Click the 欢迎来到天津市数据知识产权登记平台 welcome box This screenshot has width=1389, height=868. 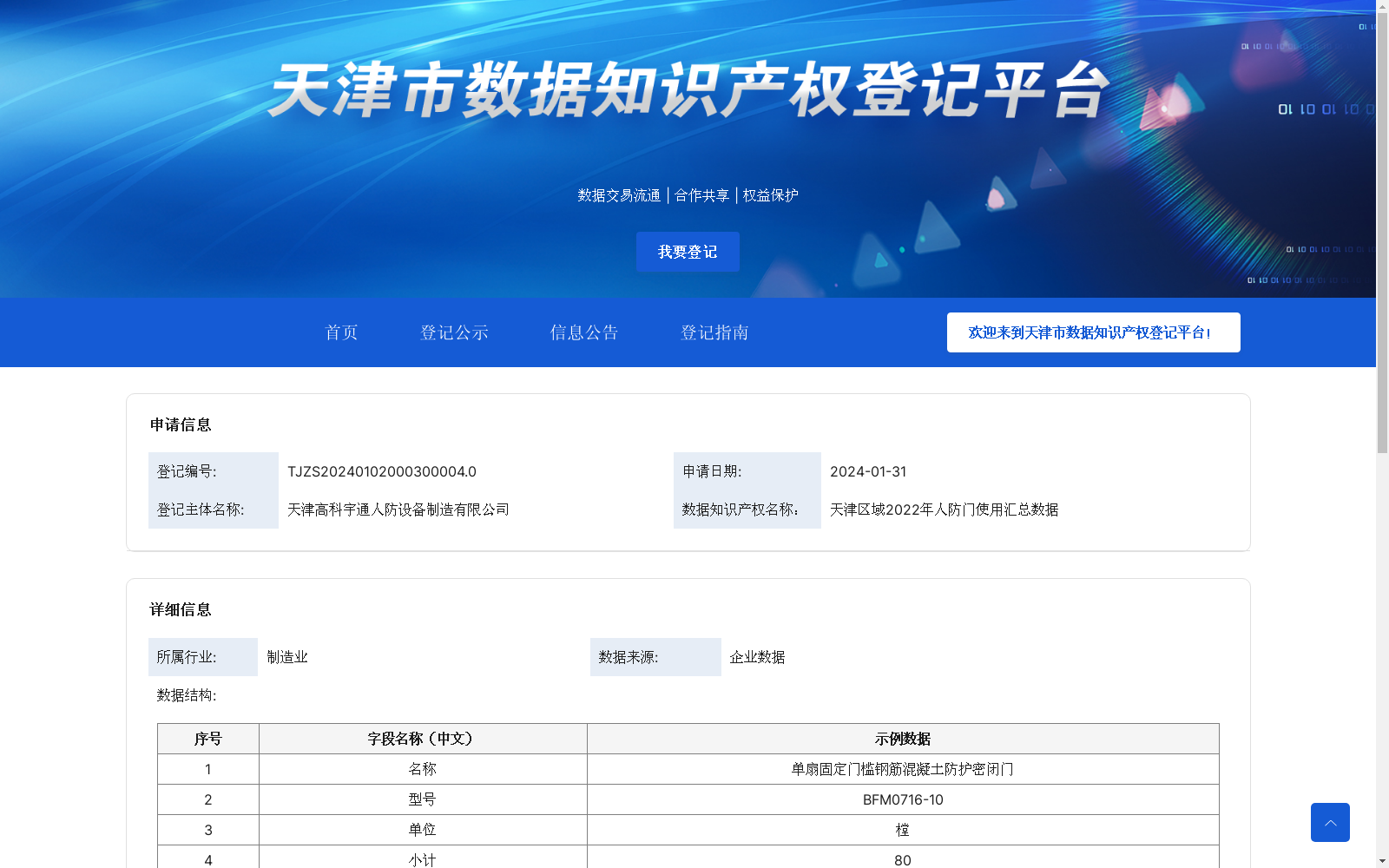1093,332
